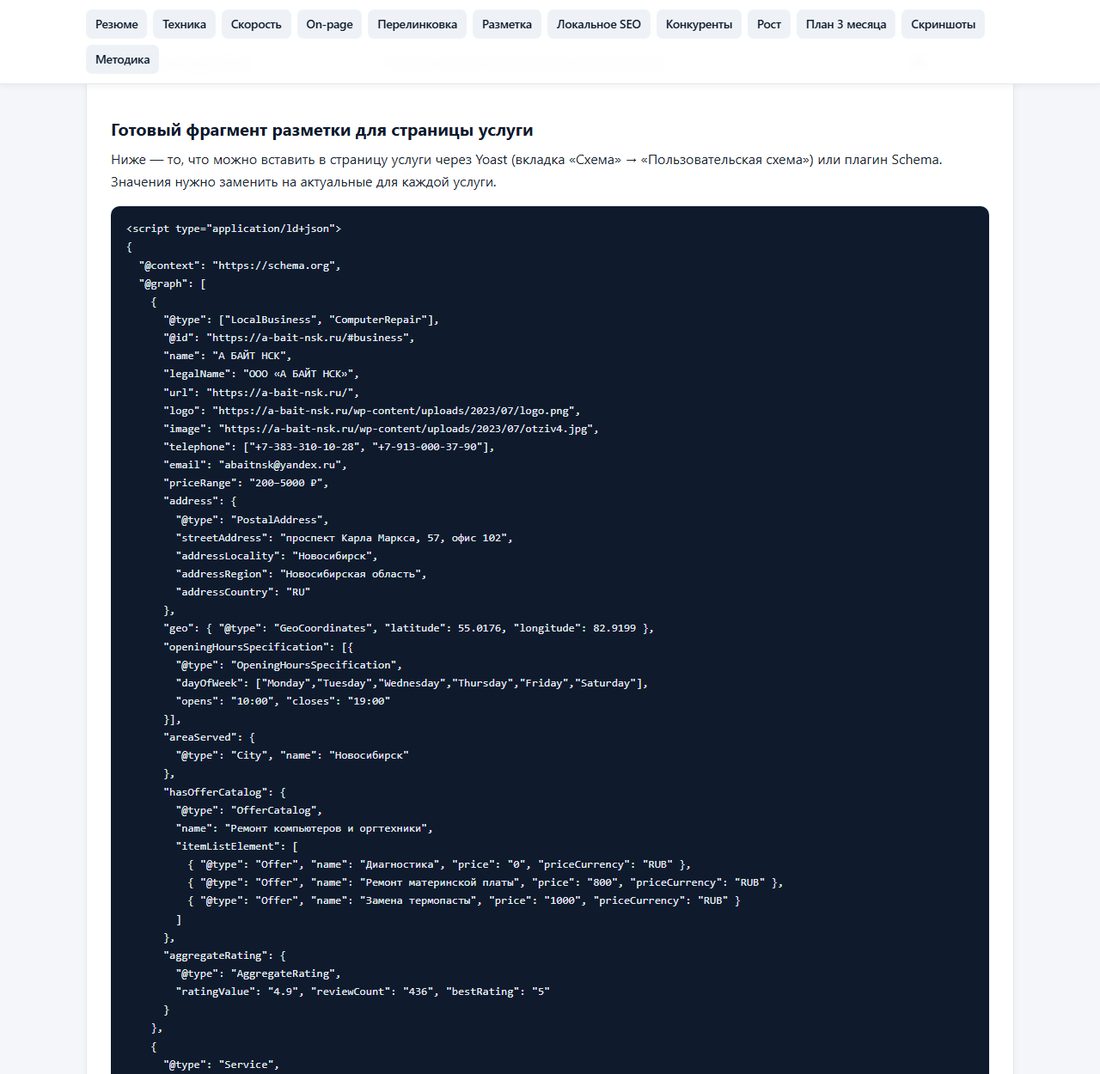The height and width of the screenshot is (1074, 1100).
Task: Click the legalName ООО «А БАЙТ НСК» line
Action: [x=261, y=374]
